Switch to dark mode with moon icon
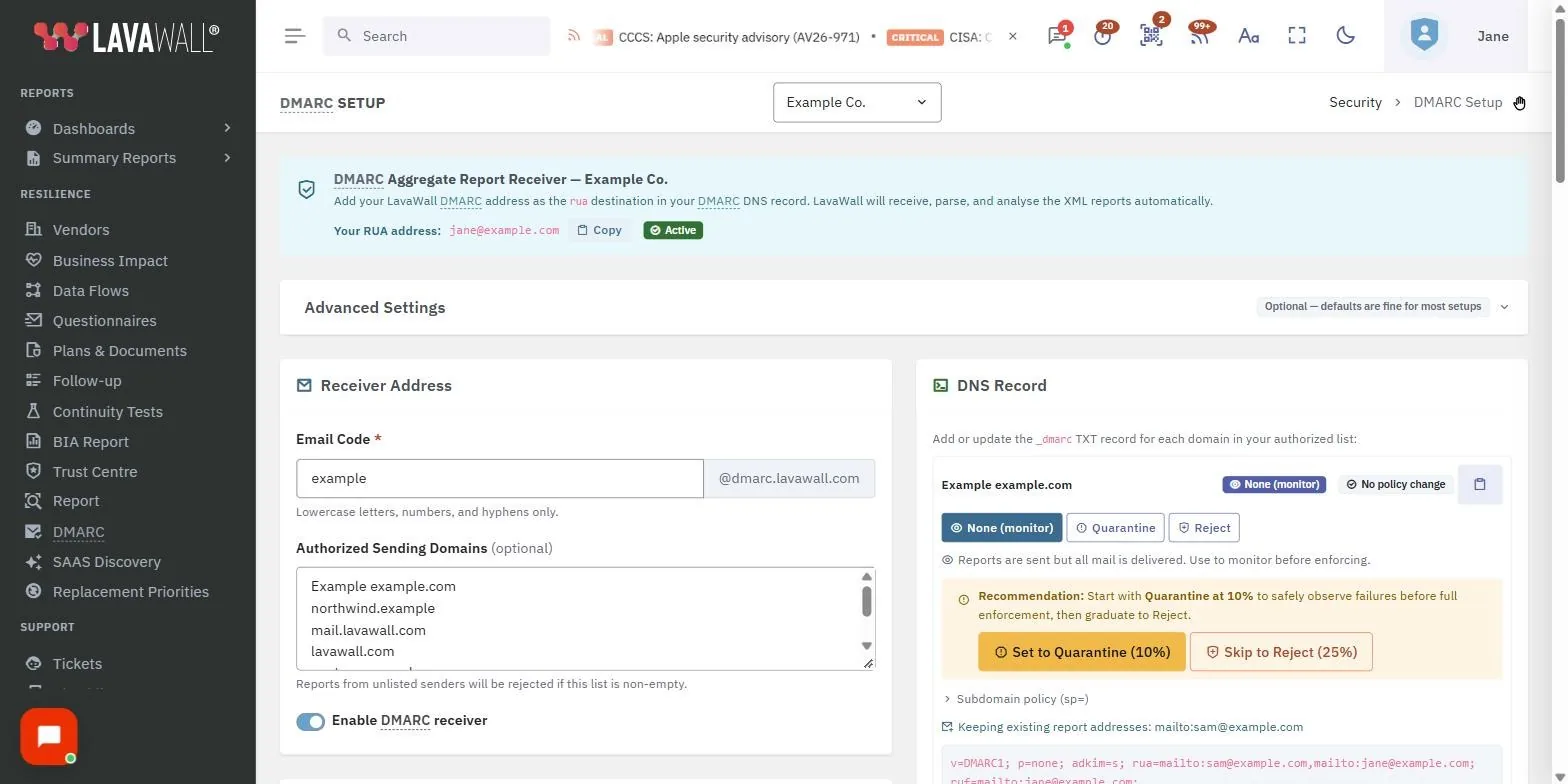Screen dimensions: 1568x784 tap(1345, 36)
